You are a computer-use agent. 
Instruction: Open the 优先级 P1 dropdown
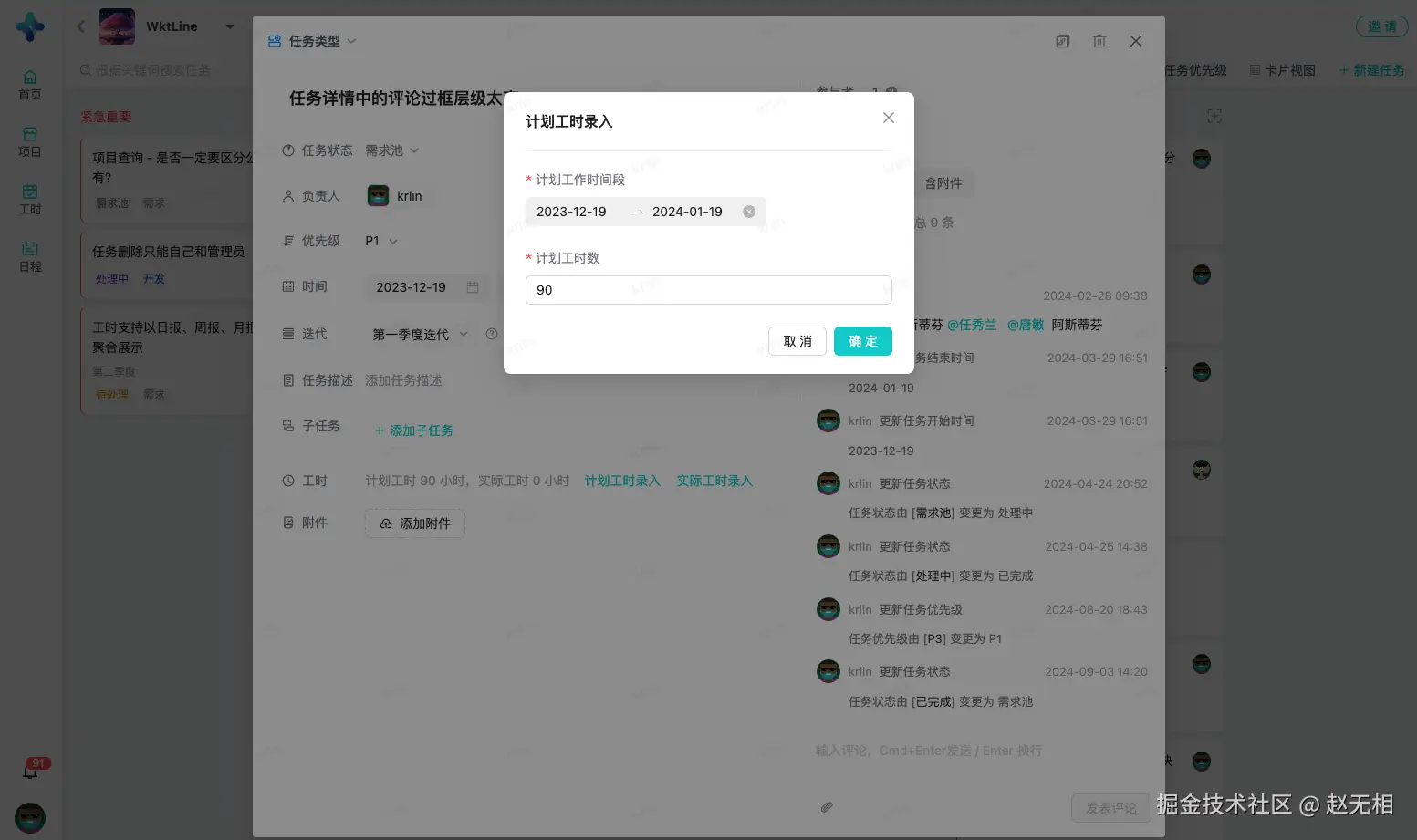(x=381, y=241)
